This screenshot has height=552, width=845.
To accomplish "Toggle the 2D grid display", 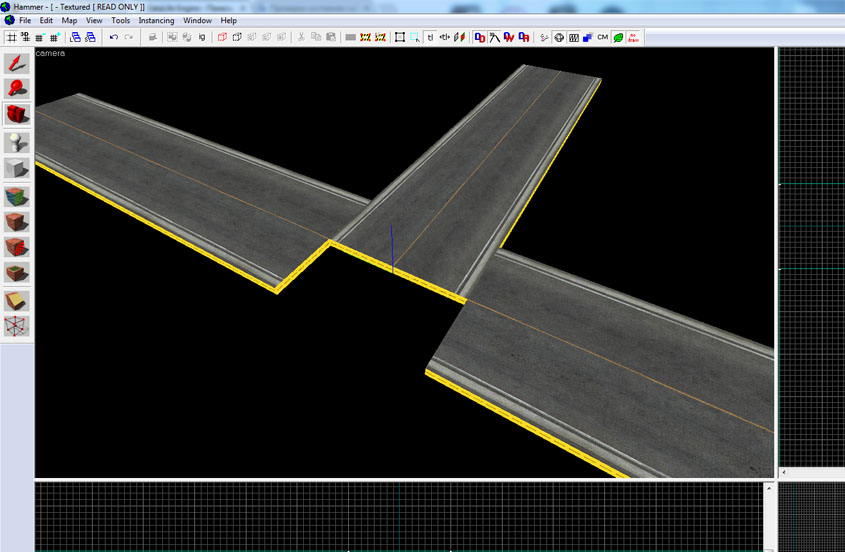I will [x=11, y=38].
